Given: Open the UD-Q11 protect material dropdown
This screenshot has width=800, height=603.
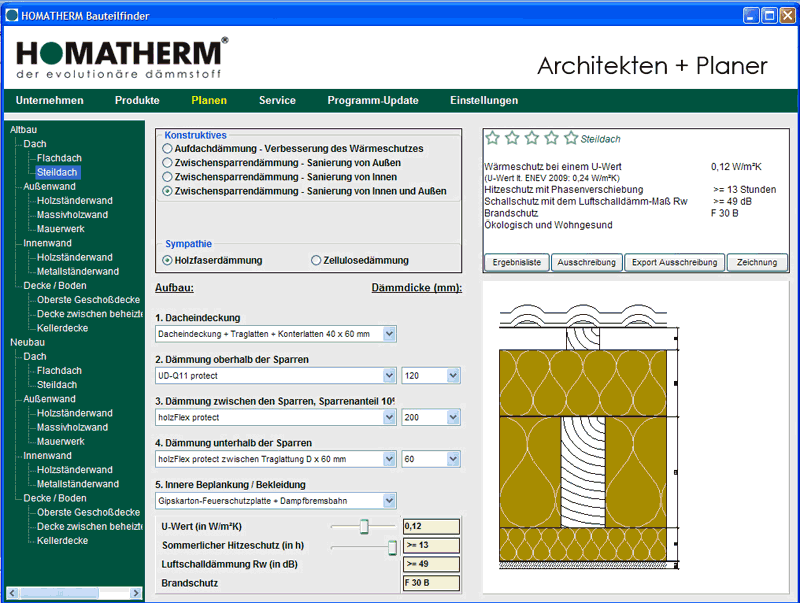Looking at the screenshot, I should point(389,376).
